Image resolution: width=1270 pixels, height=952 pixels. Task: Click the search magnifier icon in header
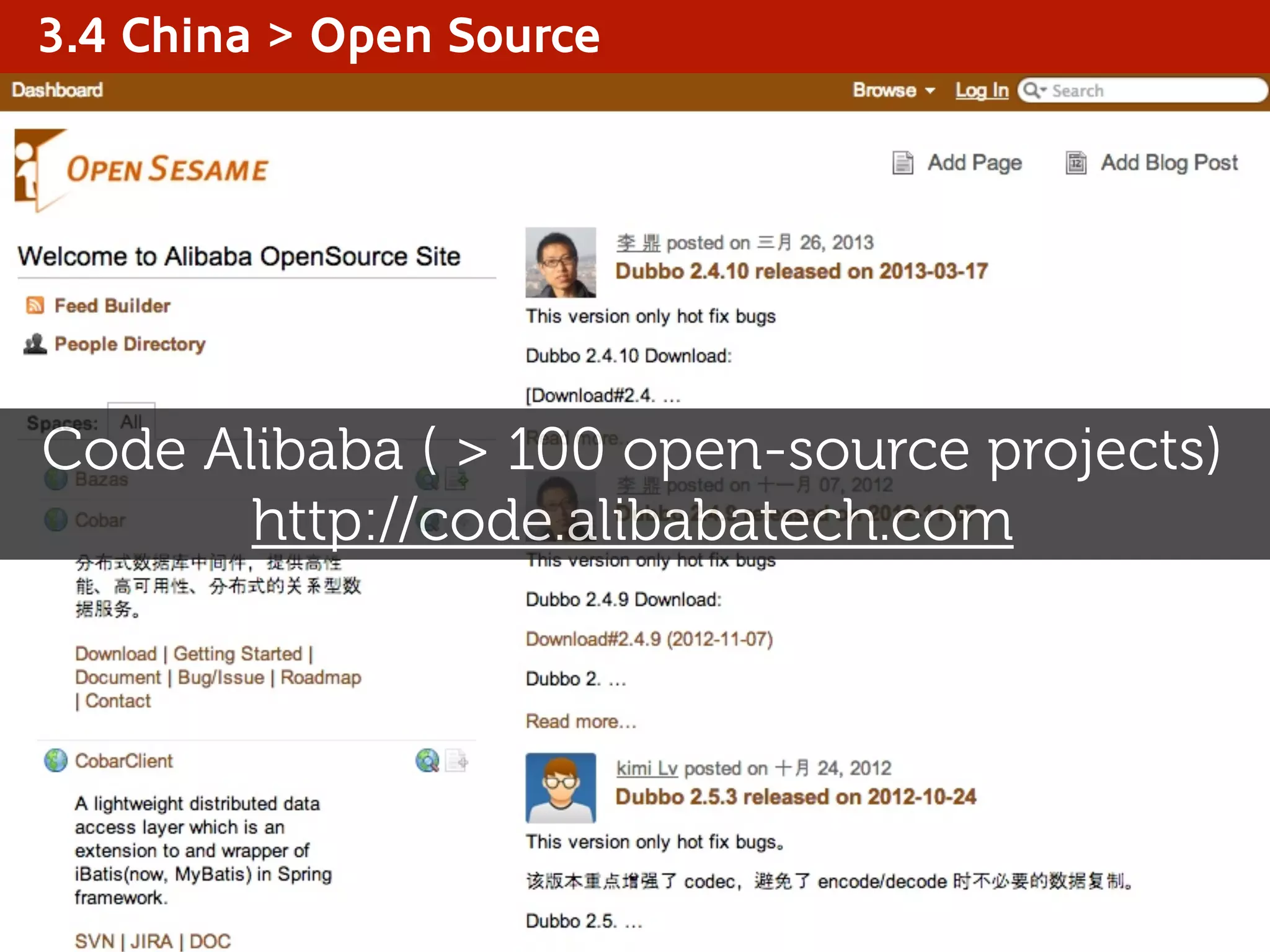click(x=1033, y=90)
